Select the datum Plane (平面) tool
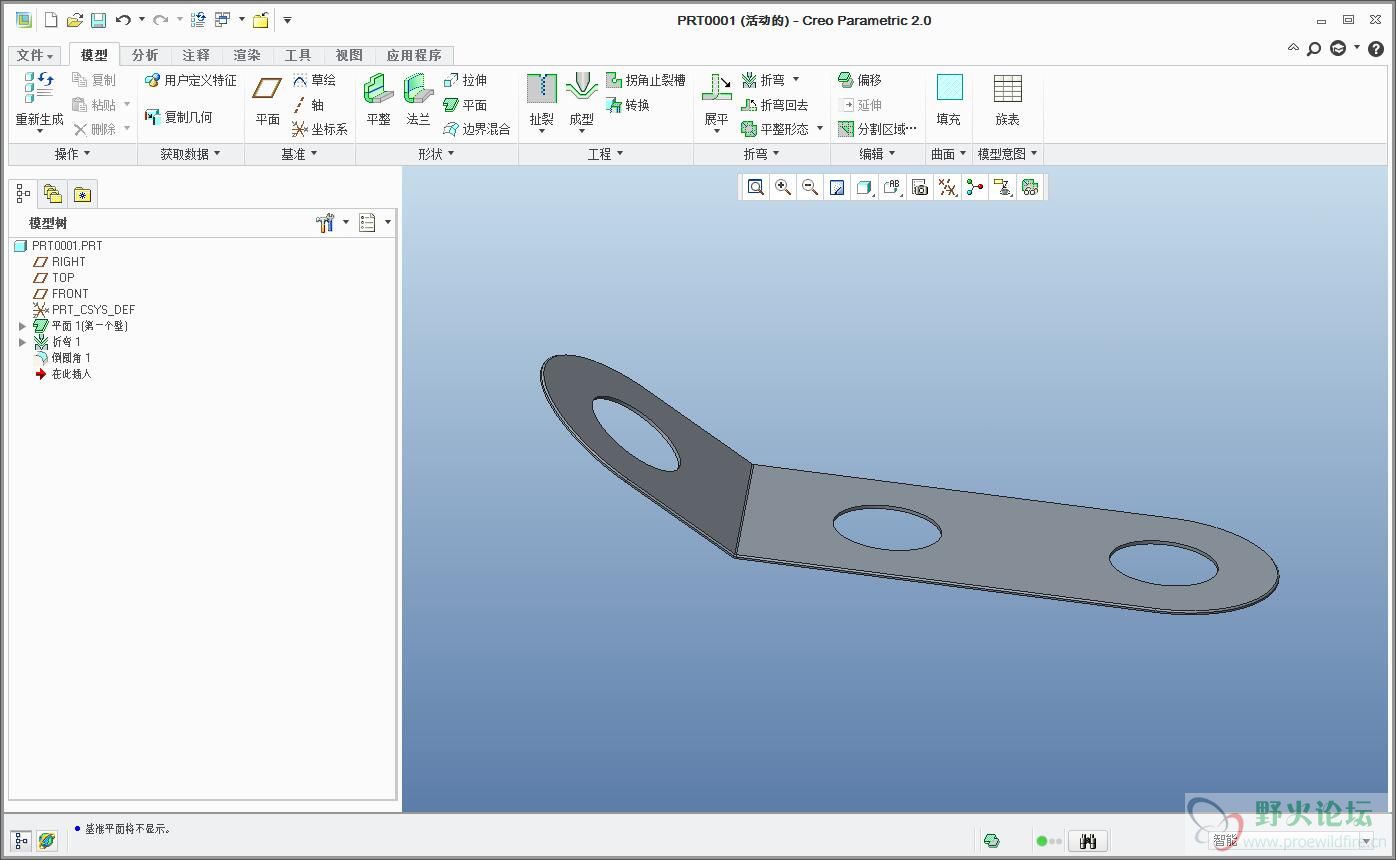Viewport: 1396px width, 860px height. click(267, 101)
